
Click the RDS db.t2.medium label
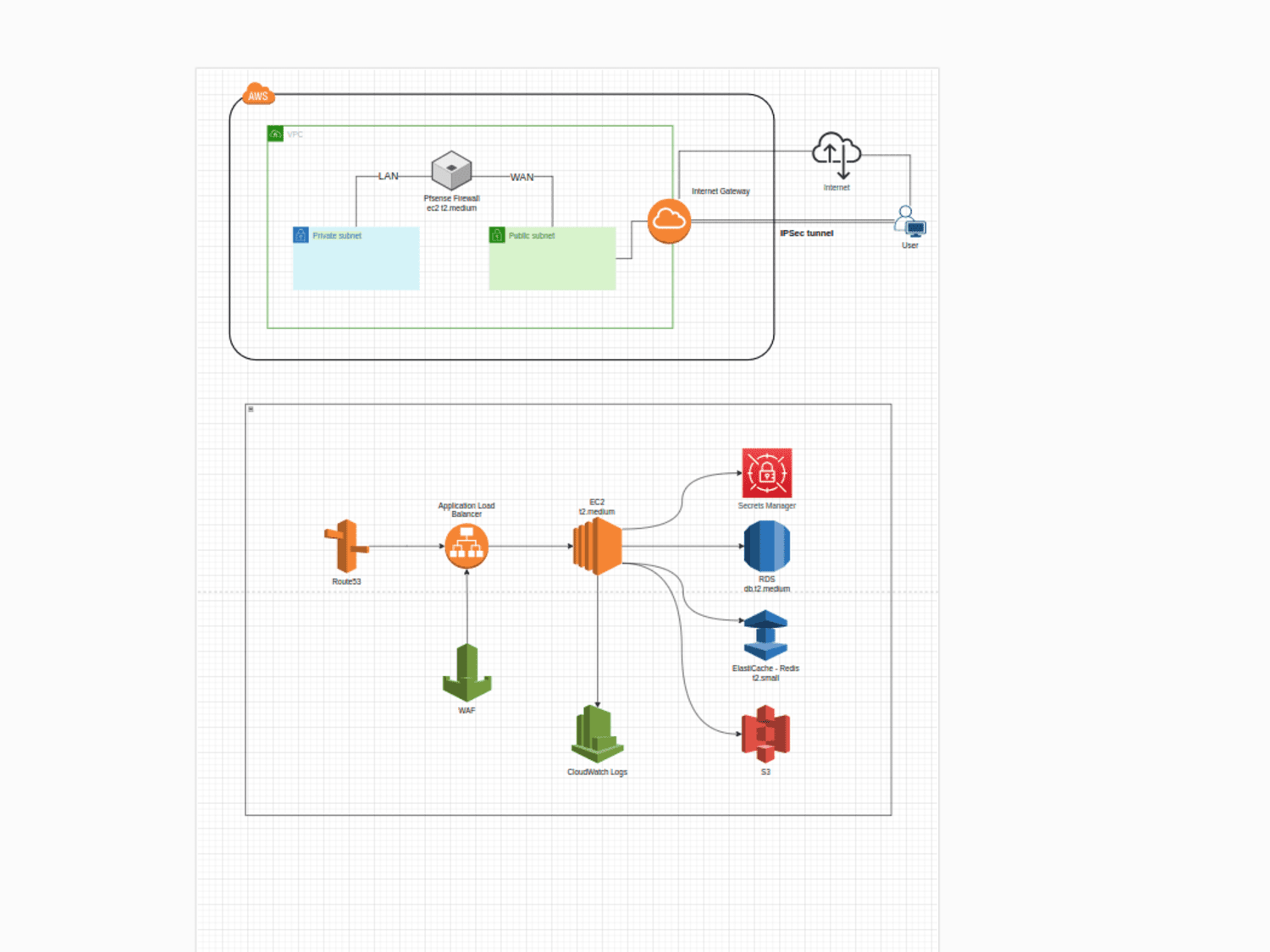[767, 584]
